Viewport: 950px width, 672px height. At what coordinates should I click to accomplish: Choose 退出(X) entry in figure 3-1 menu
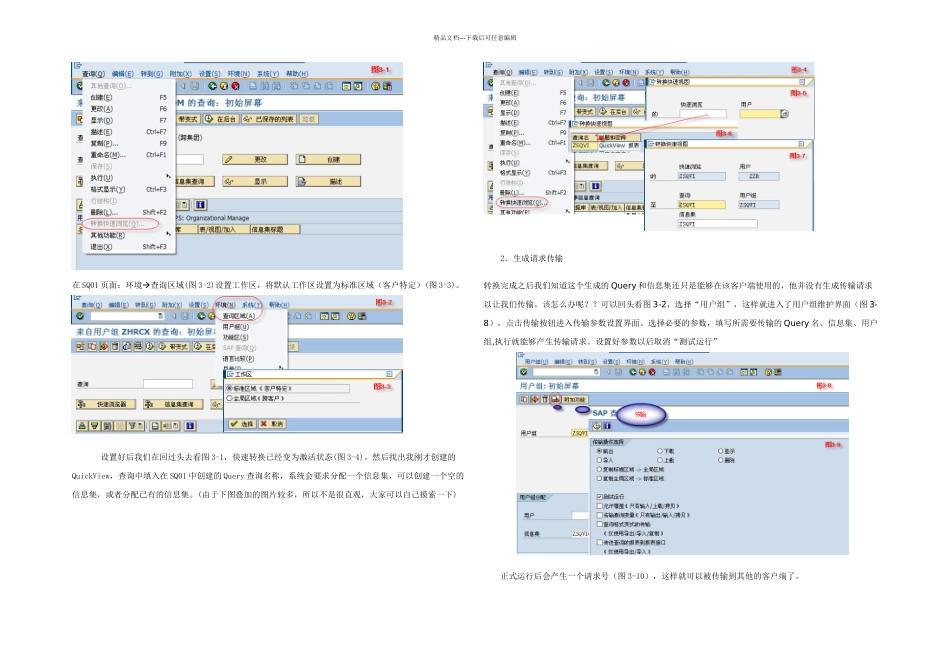pyautogui.click(x=128, y=247)
